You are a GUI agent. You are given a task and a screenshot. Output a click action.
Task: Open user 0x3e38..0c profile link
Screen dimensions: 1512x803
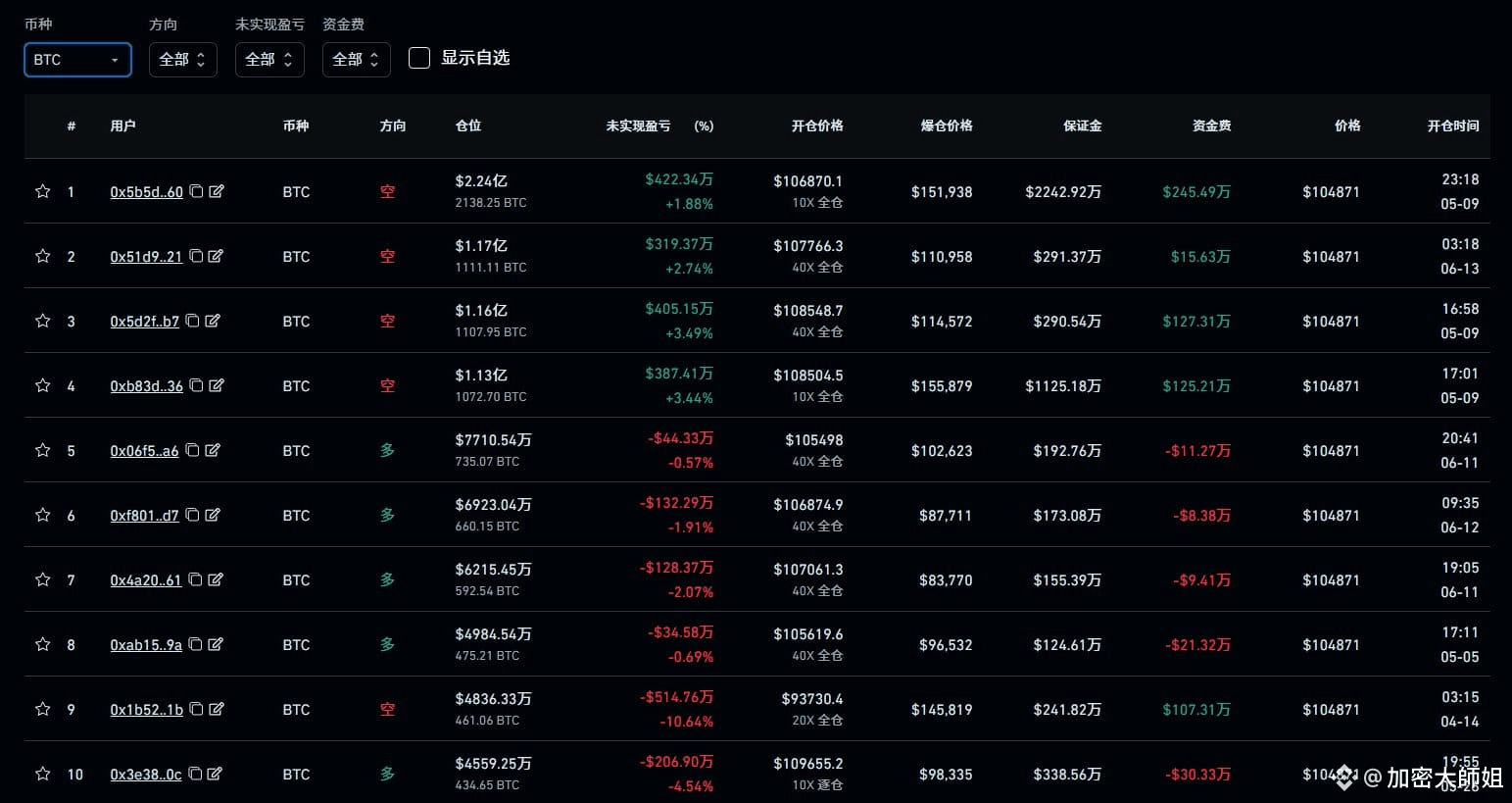pyautogui.click(x=146, y=775)
